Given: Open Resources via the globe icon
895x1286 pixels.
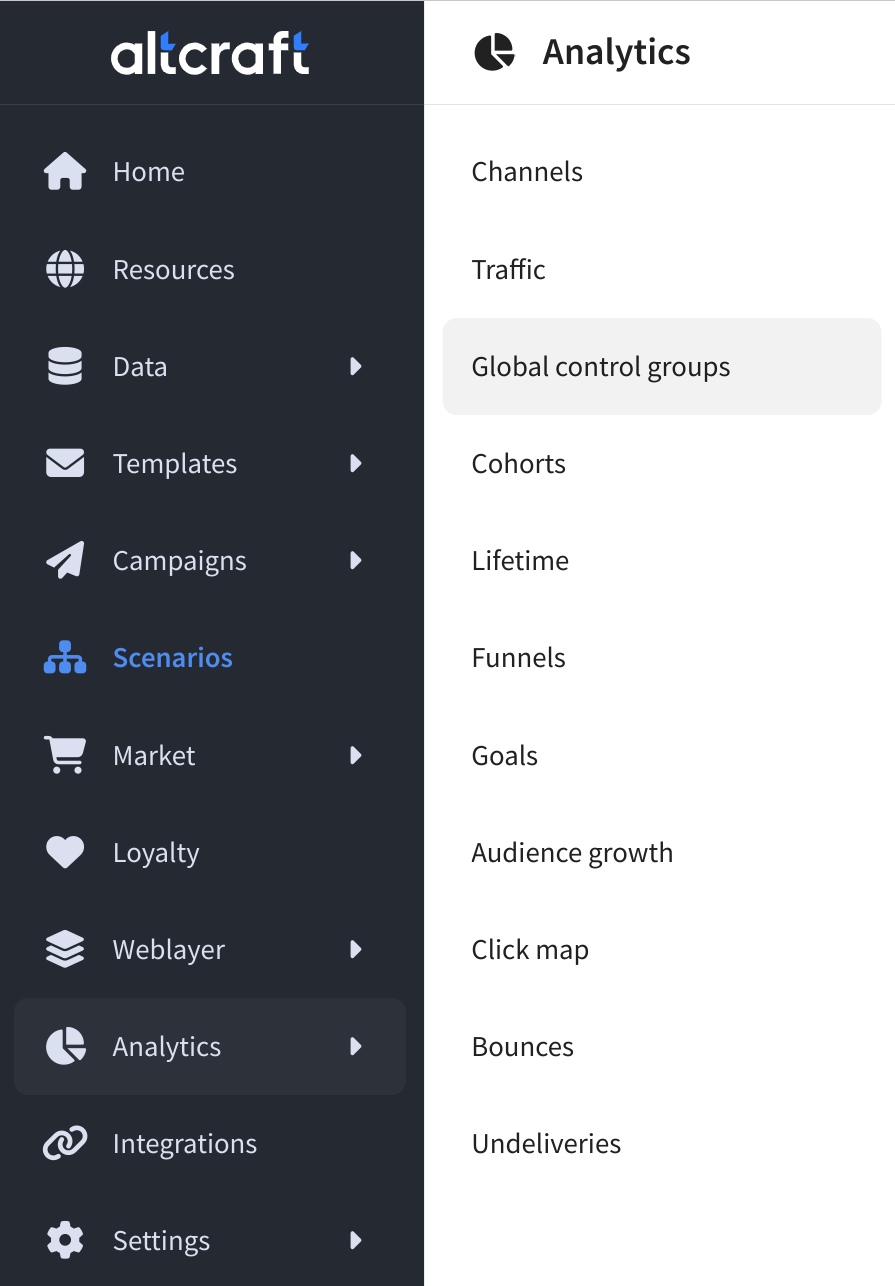Looking at the screenshot, I should [65, 269].
